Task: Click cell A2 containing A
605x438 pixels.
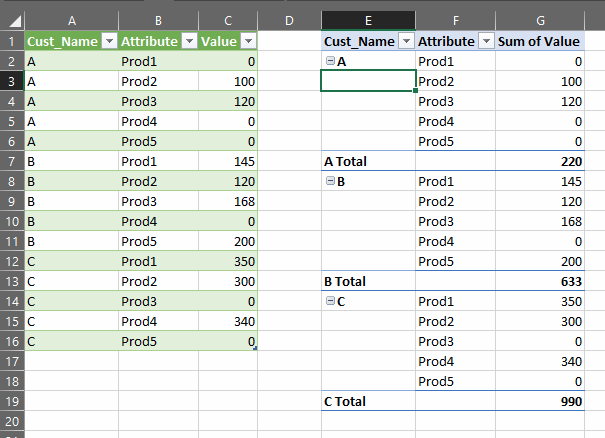Action: (72, 61)
